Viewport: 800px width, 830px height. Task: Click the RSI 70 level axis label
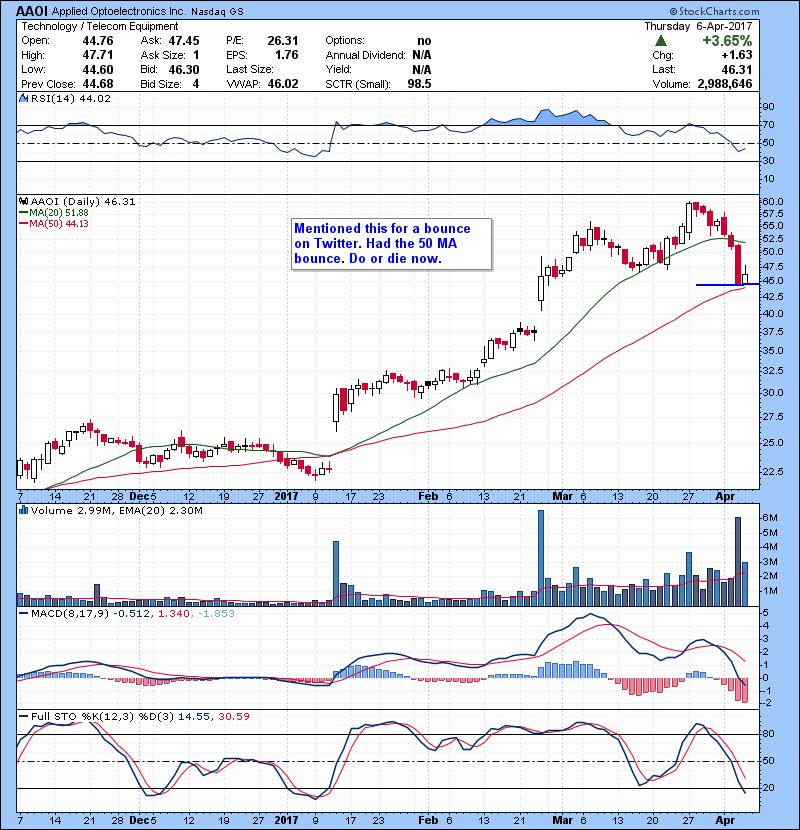coord(768,124)
